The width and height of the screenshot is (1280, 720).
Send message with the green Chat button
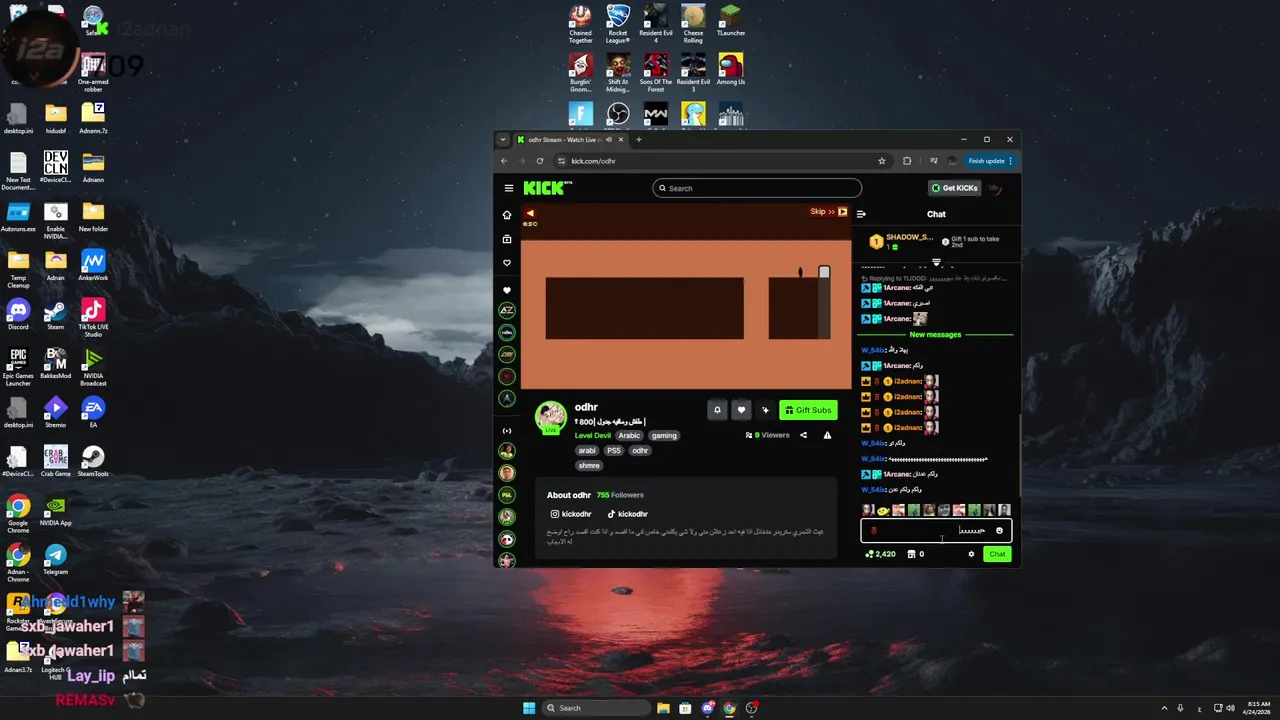click(x=997, y=554)
